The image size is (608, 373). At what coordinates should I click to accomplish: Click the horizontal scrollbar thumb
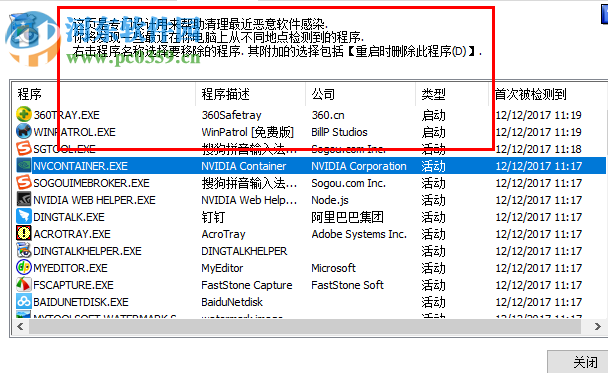point(305,327)
